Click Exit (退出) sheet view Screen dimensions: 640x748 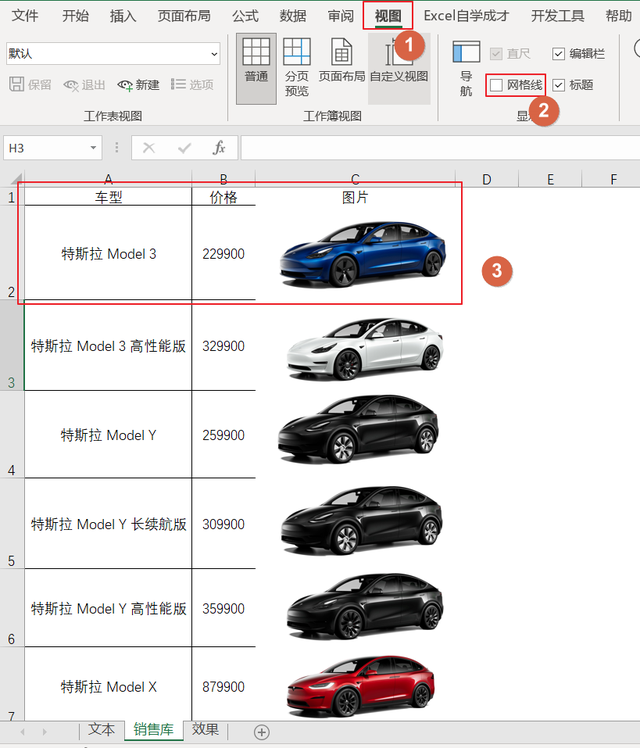pos(84,85)
